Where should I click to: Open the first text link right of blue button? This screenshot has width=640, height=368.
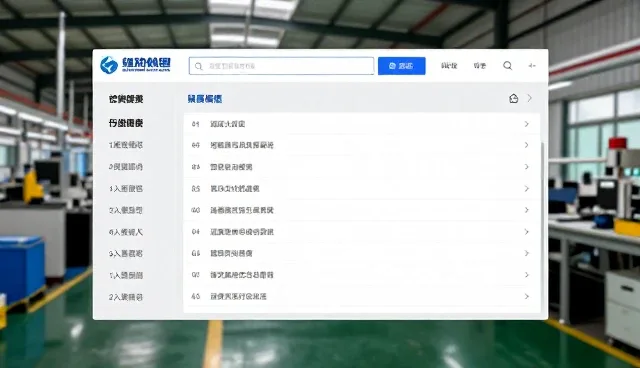coord(449,66)
